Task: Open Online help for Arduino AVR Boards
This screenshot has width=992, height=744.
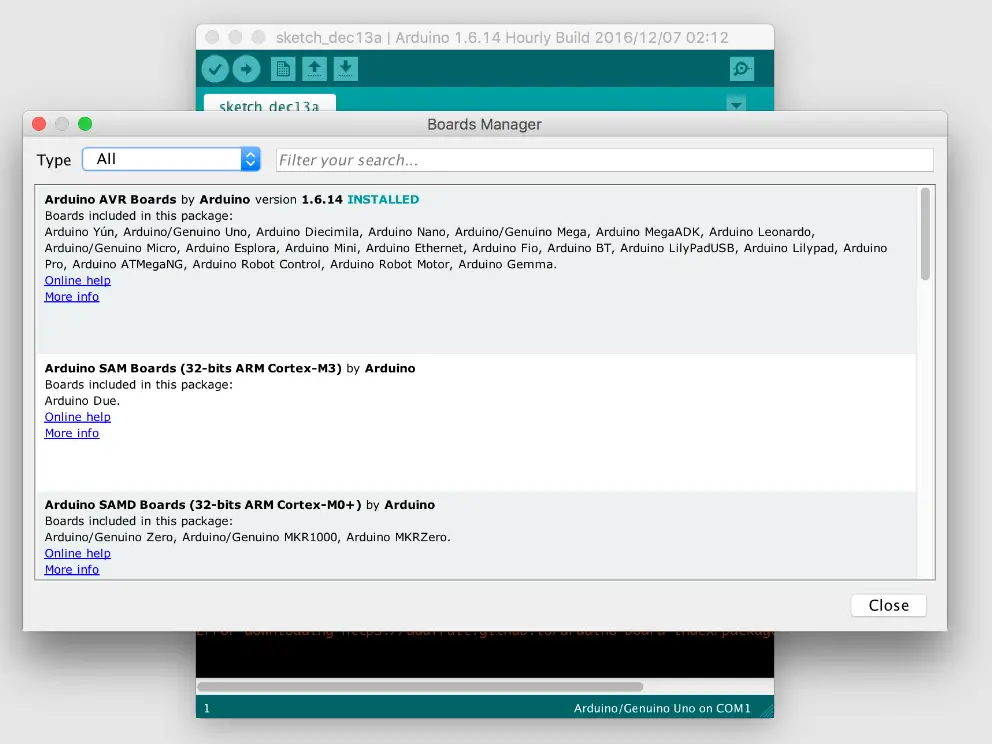Action: point(77,280)
